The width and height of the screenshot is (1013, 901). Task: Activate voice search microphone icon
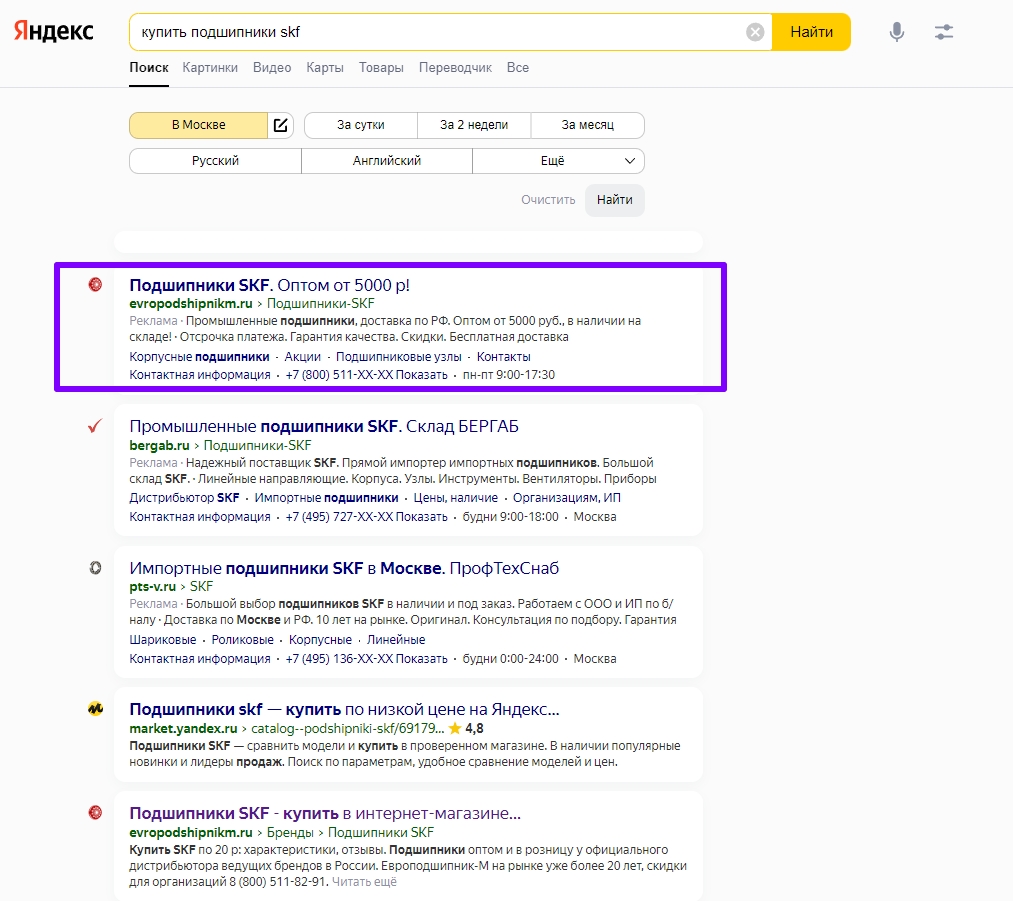pos(897,32)
